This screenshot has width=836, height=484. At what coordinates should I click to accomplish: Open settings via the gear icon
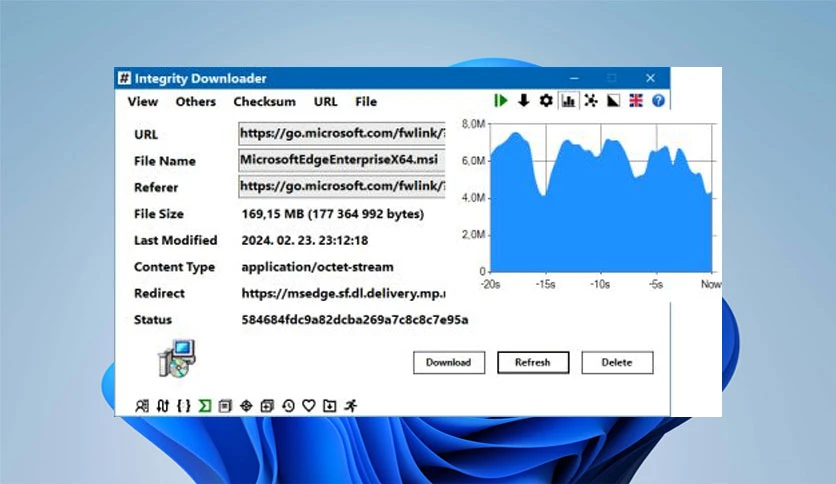pos(546,100)
